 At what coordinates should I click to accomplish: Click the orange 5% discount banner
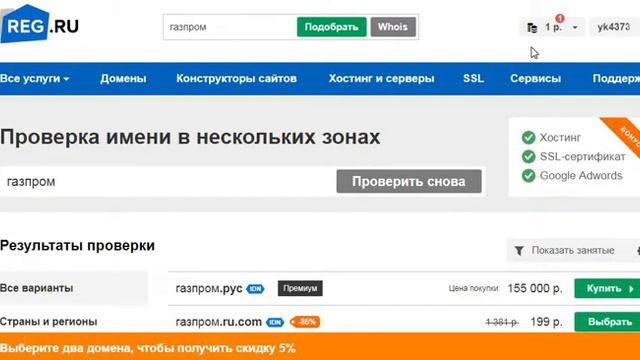point(320,347)
